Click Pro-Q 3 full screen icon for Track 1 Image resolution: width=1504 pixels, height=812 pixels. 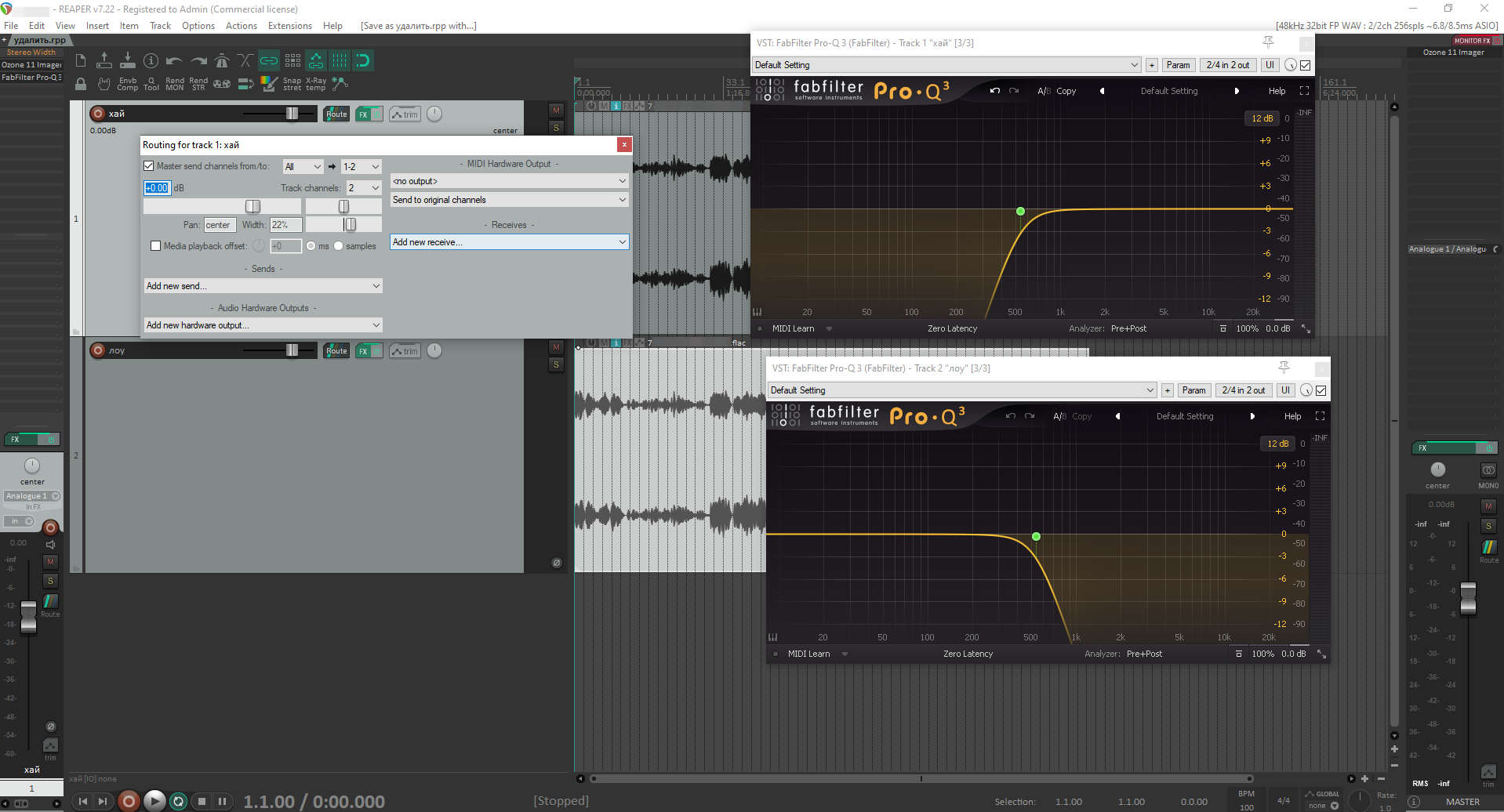pyautogui.click(x=1304, y=91)
